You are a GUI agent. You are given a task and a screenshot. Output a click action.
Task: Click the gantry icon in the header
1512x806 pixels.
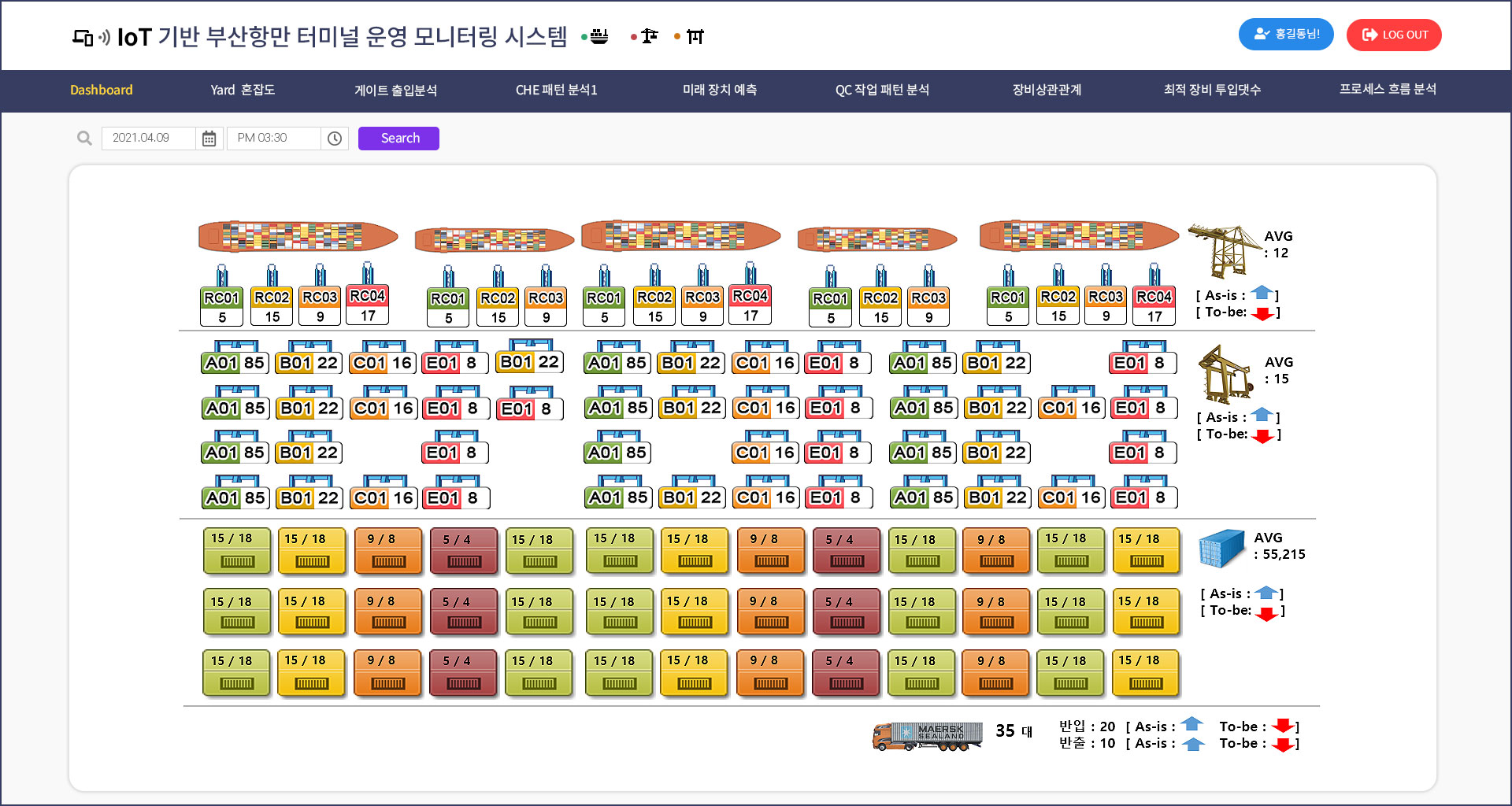[x=695, y=37]
